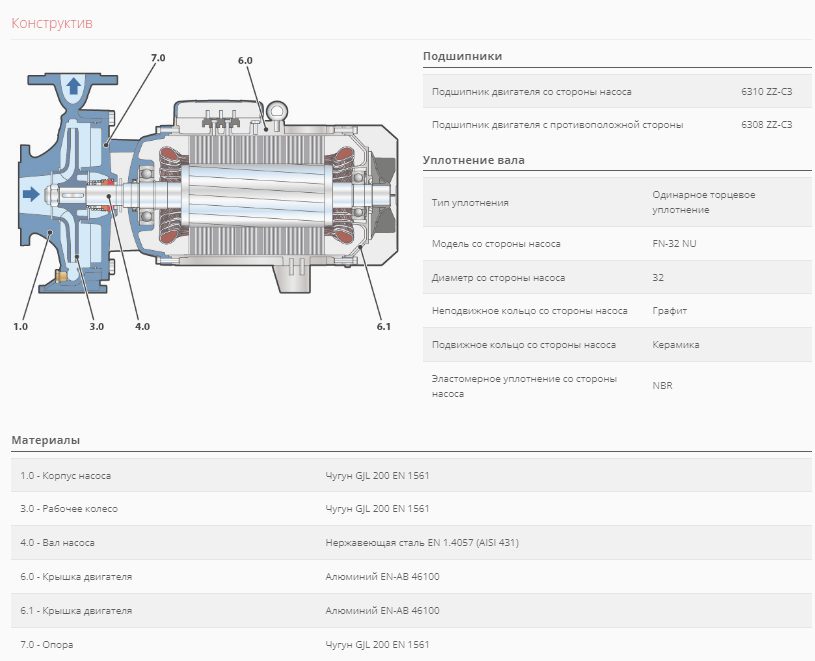This screenshot has height=661, width=815.
Task: Select "Подшипник двигателя с противоположной стороны" label
Action: tap(558, 125)
